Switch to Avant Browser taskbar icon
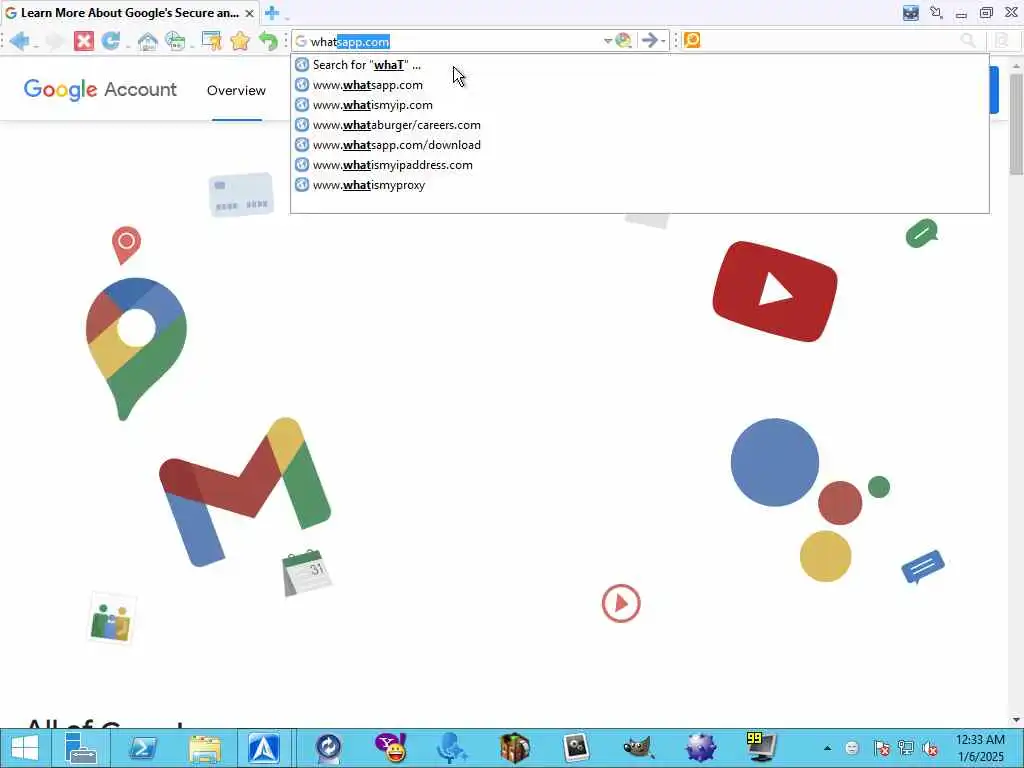 click(x=264, y=748)
